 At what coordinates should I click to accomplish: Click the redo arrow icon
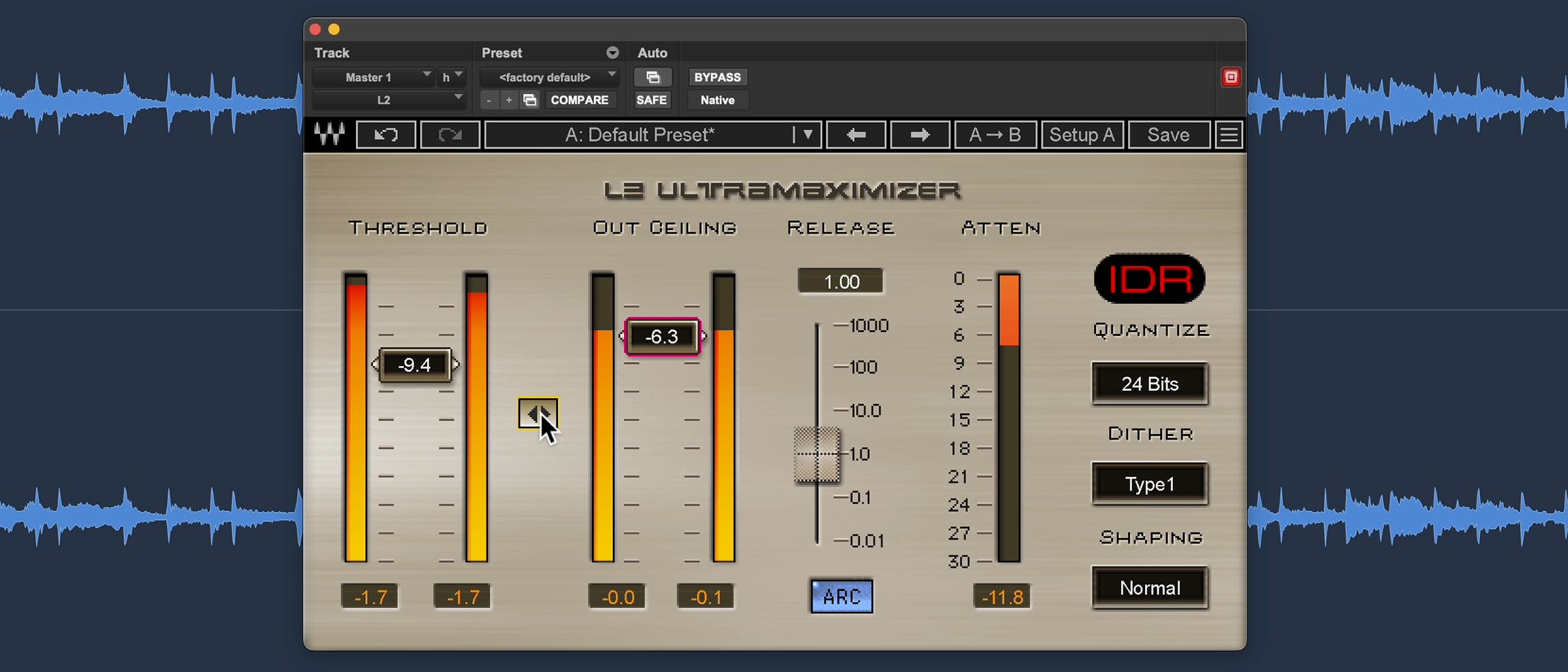click(x=449, y=134)
